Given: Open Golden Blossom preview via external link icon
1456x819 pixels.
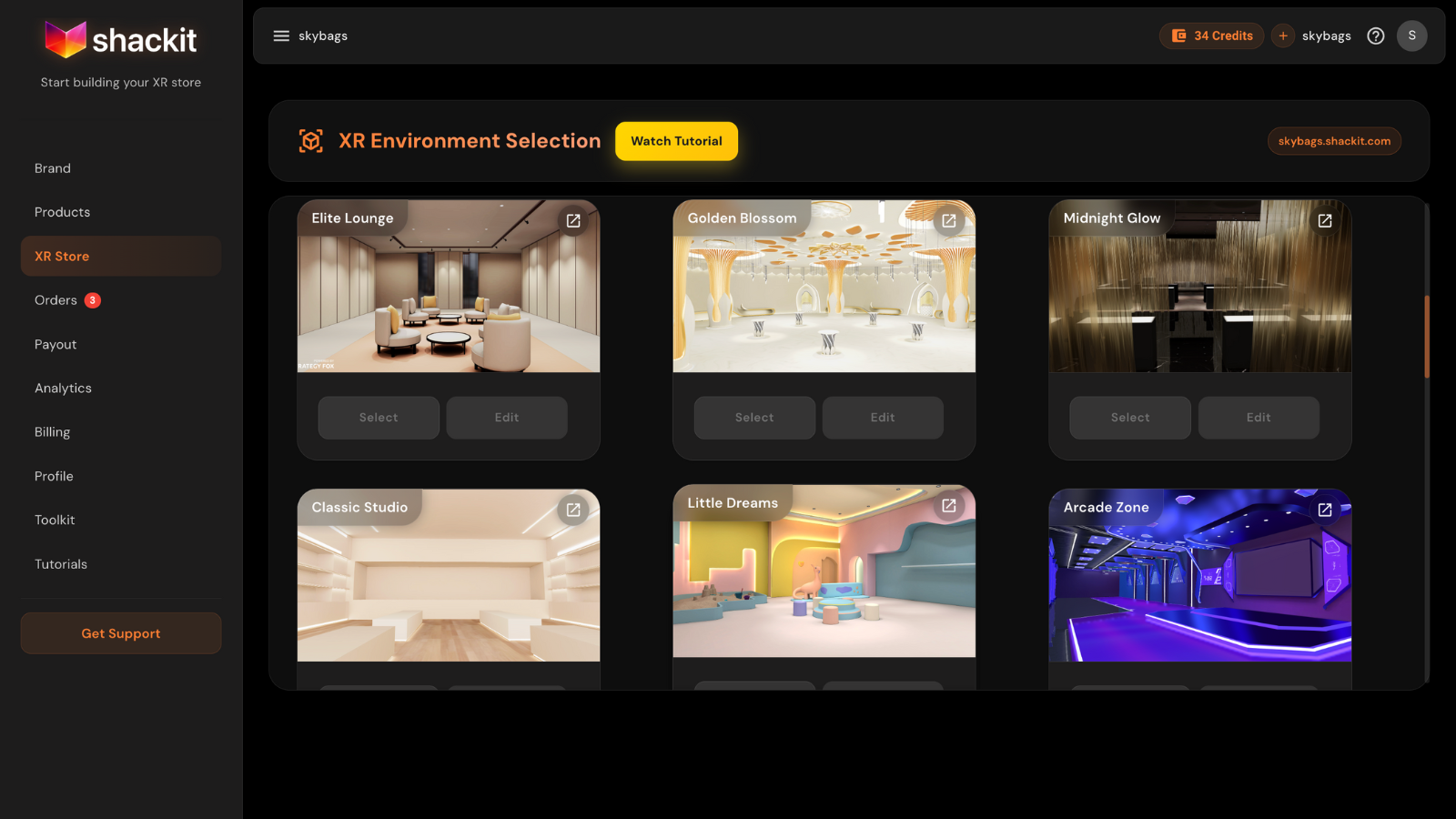Looking at the screenshot, I should 948,220.
